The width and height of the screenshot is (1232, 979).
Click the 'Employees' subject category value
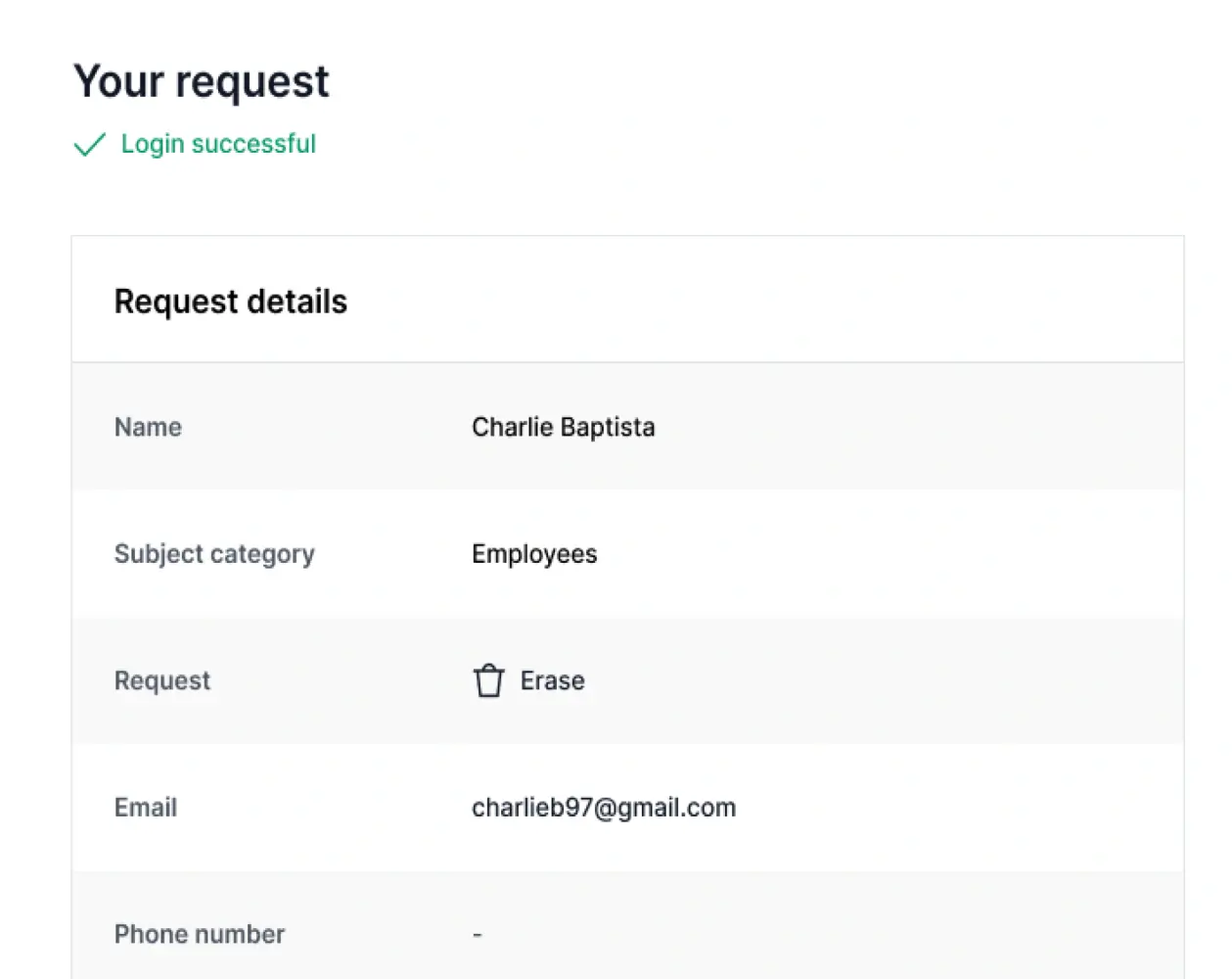click(x=534, y=554)
